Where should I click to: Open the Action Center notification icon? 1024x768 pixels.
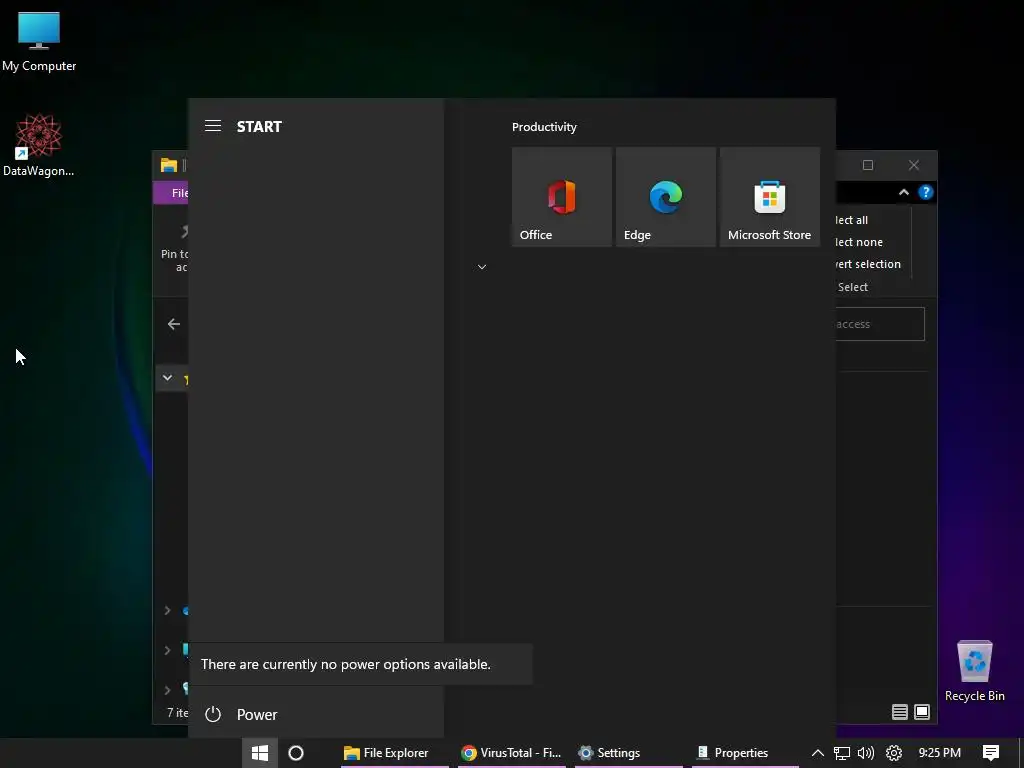[991, 753]
